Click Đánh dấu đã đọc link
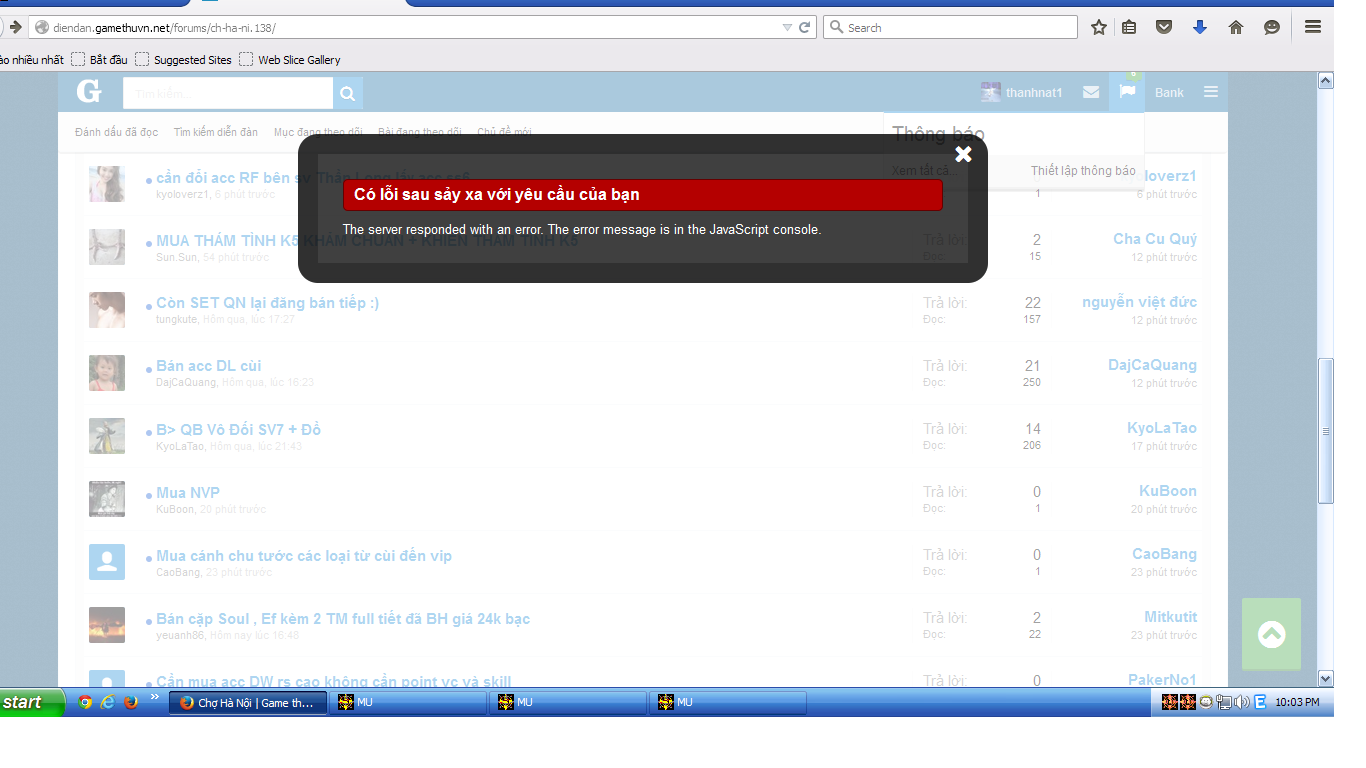Viewport: 1366px width, 768px height. 116,132
